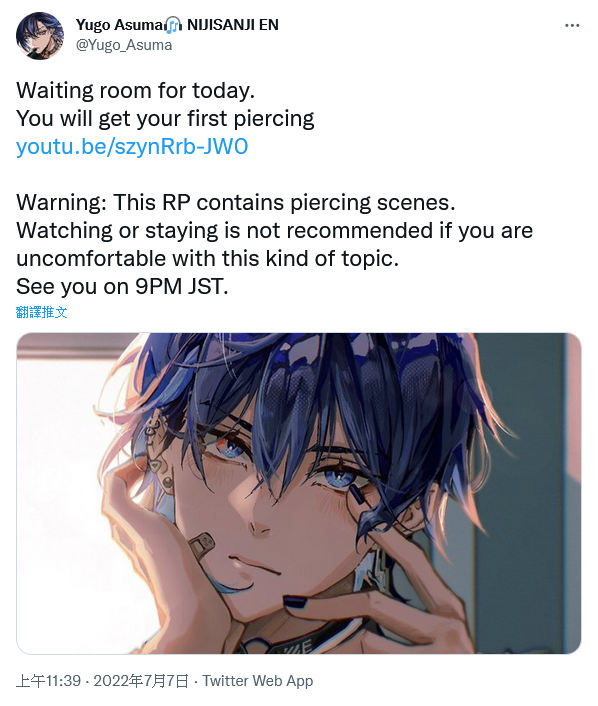This screenshot has width=598, height=706.
Task: Open Yugo Asuma's profile avatar
Action: click(40, 36)
